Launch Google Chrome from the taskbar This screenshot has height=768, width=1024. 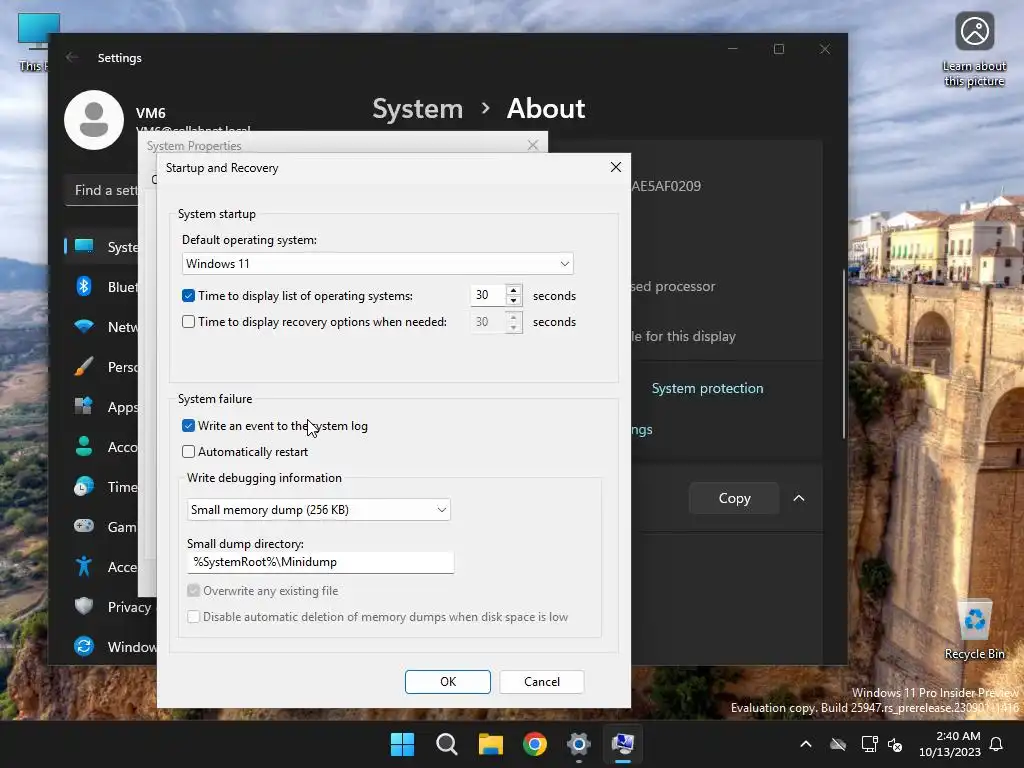(x=535, y=744)
